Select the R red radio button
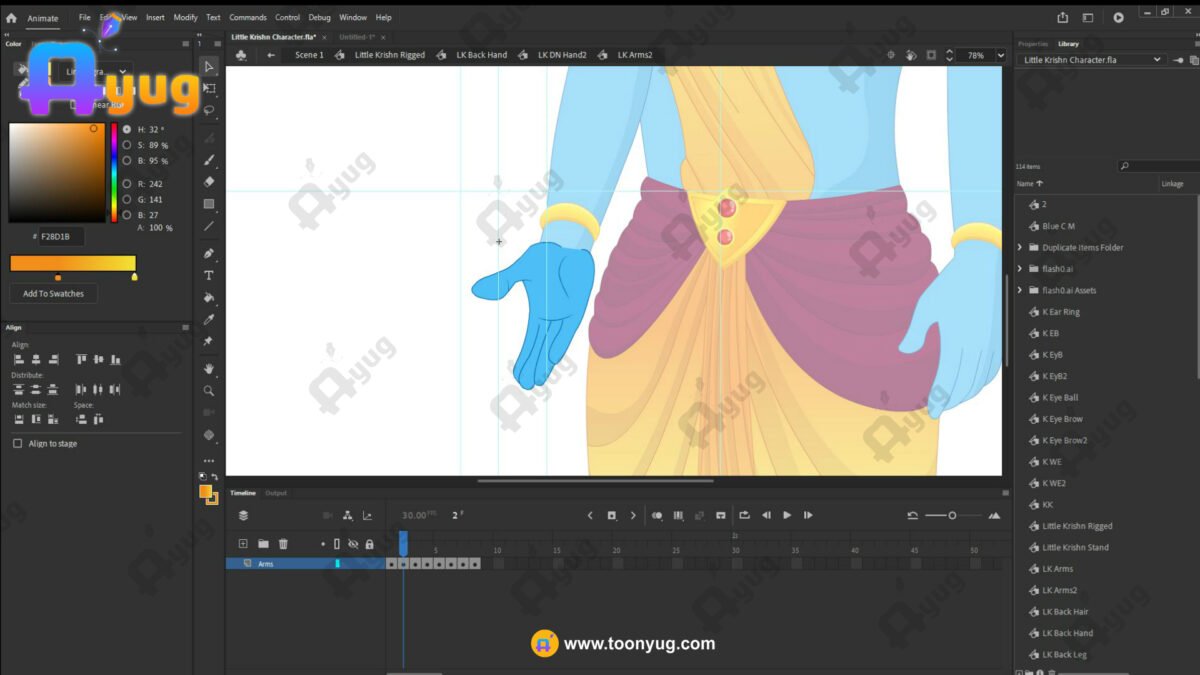 coord(127,184)
